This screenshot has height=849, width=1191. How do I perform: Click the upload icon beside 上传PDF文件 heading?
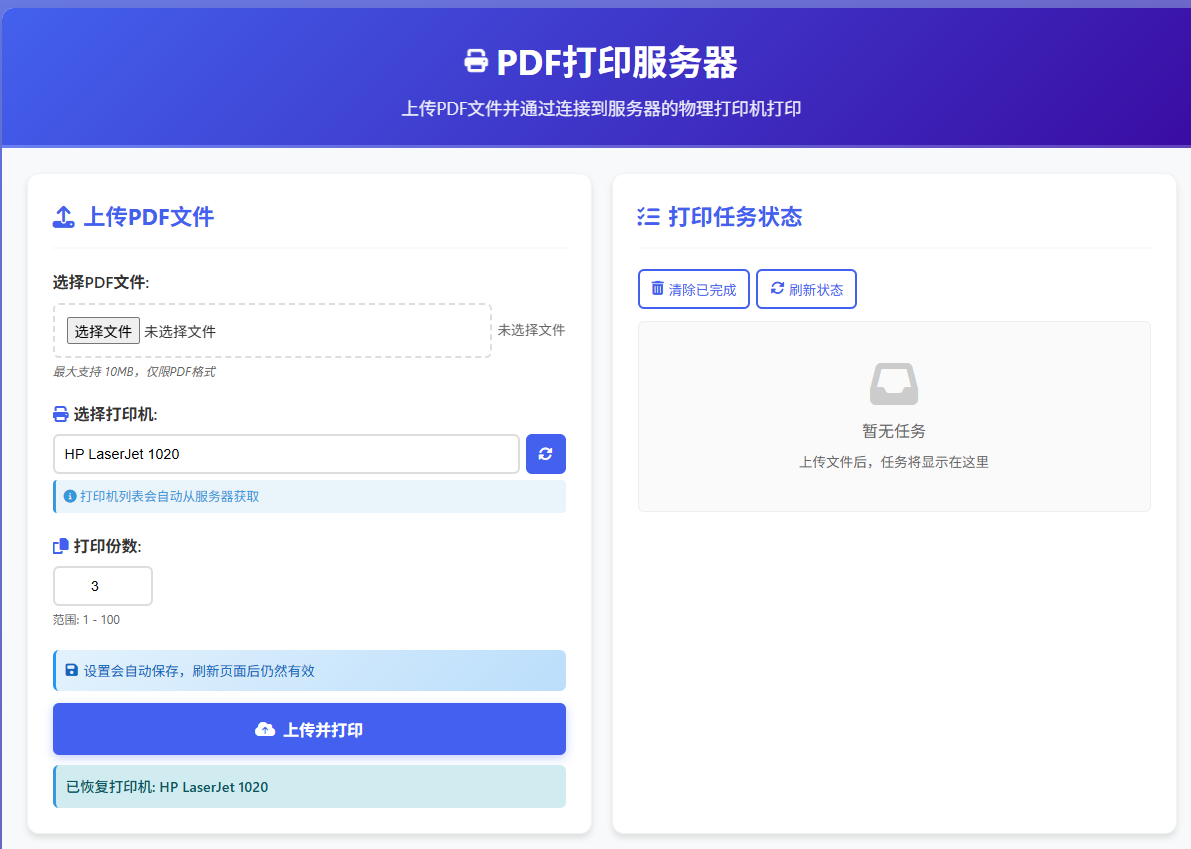64,217
